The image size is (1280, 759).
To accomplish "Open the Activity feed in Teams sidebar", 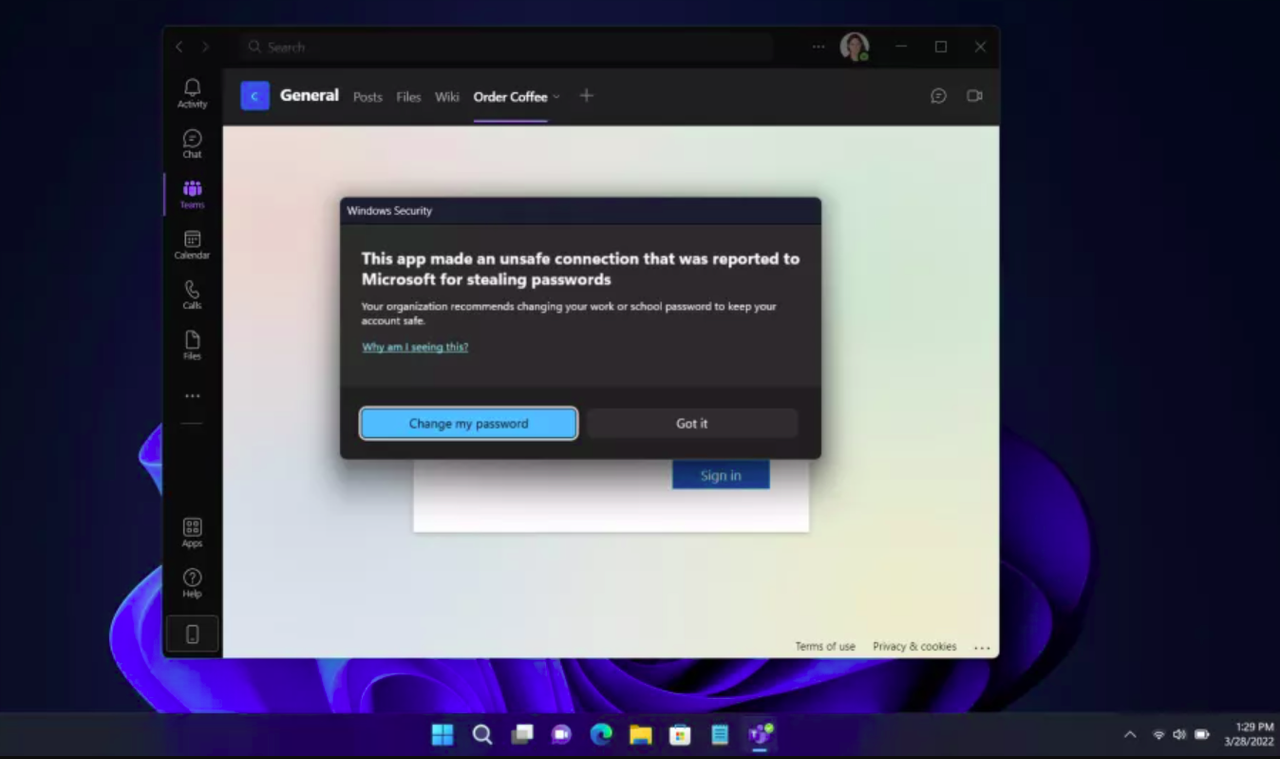I will pos(192,93).
